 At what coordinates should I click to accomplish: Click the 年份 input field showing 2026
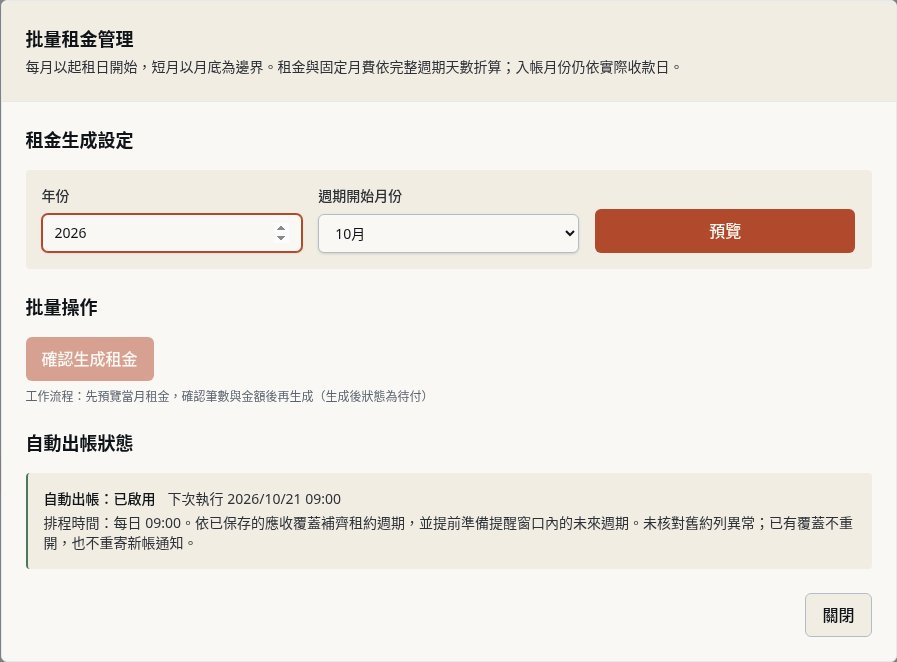click(172, 233)
